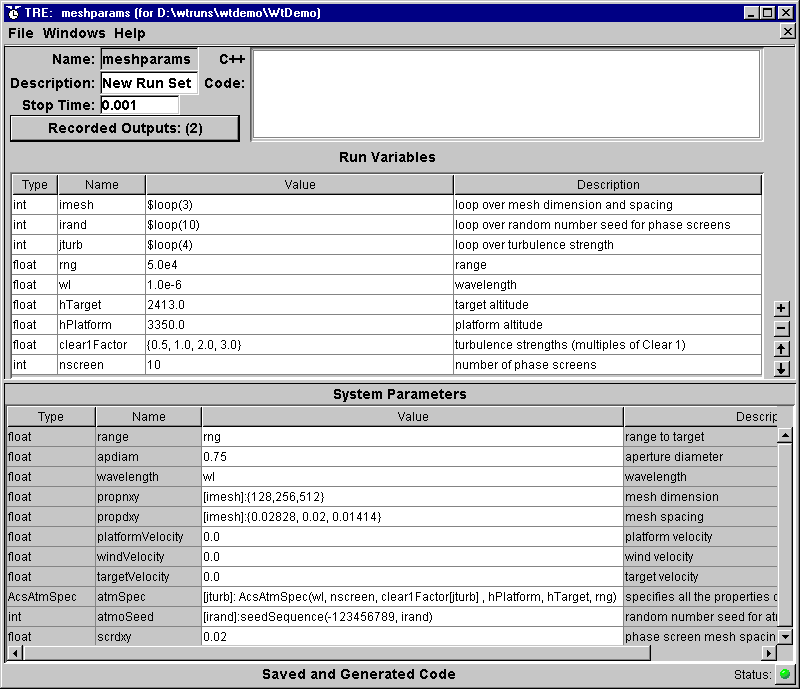Click the Value column header in Run Variables

(299, 185)
